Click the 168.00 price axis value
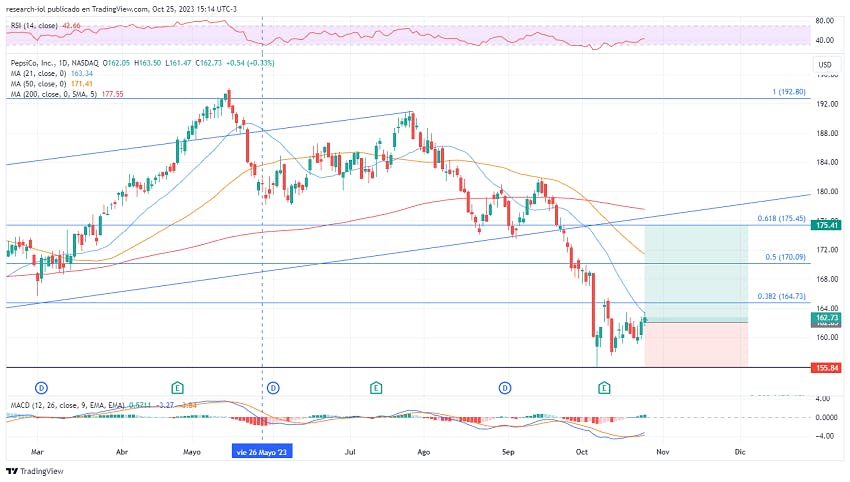Viewport: 850px width, 482px height. pos(827,279)
